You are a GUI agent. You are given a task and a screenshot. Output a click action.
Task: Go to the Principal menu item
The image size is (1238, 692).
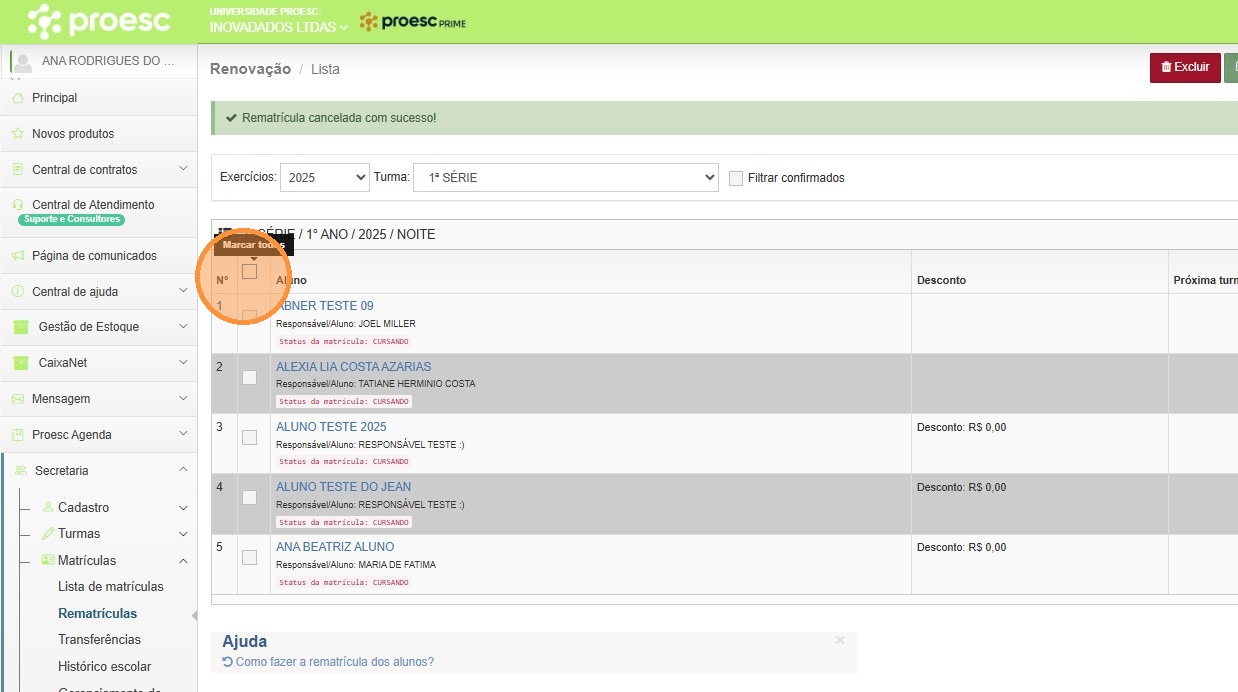[x=55, y=98]
